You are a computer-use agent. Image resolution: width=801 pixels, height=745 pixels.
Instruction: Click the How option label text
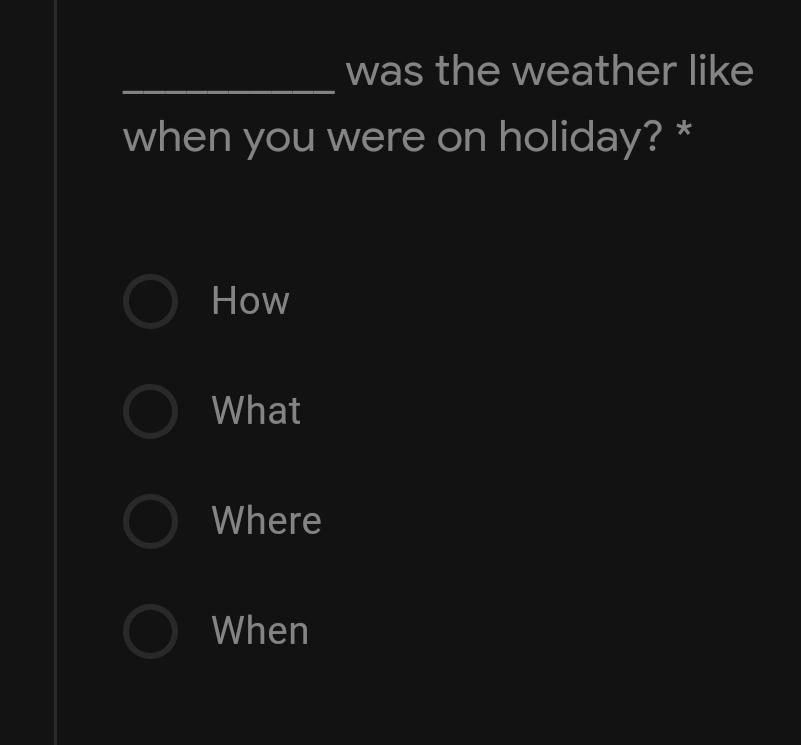(250, 300)
